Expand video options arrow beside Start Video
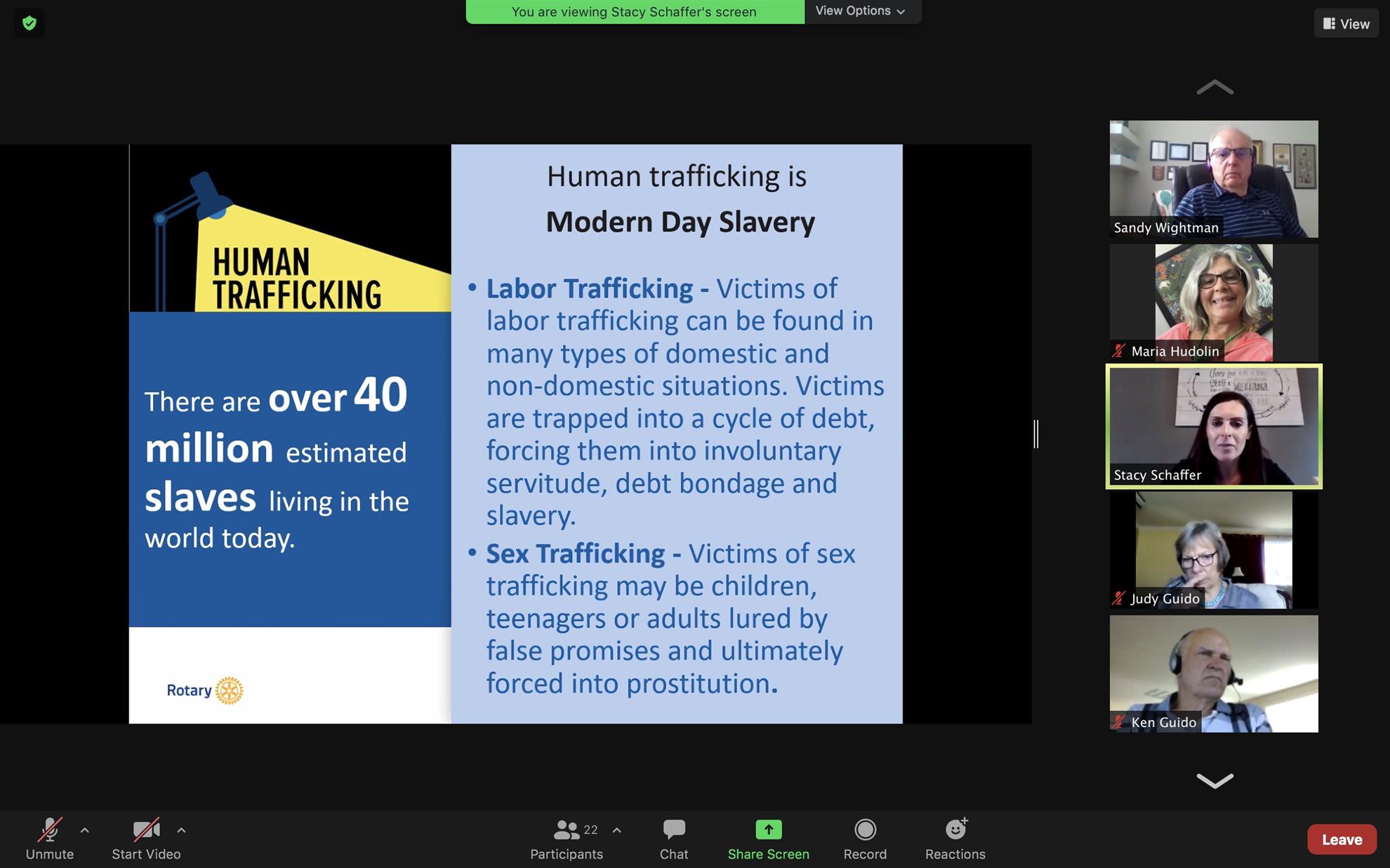1390x868 pixels. tap(181, 830)
